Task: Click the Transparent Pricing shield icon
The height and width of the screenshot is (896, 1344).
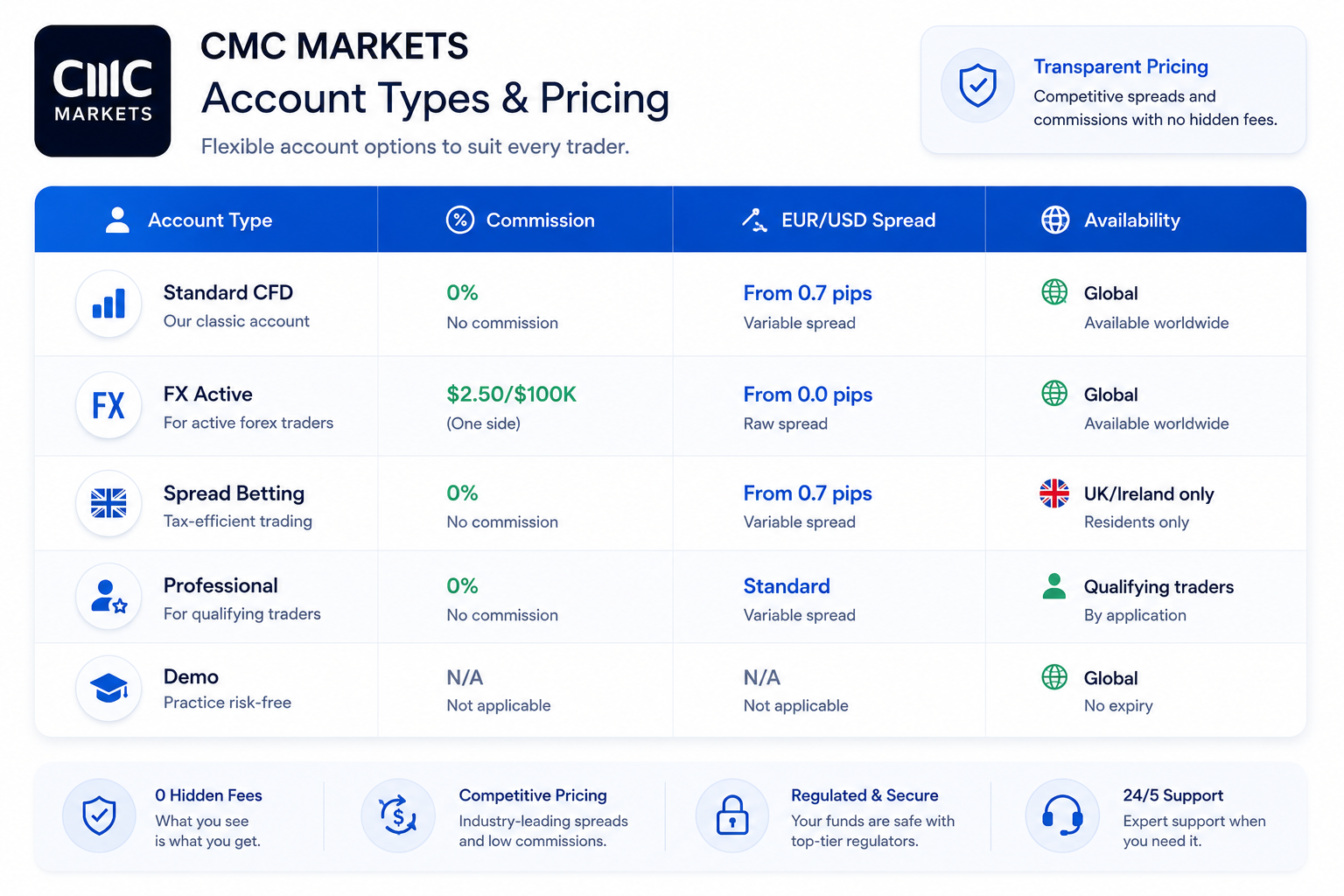Action: point(977,86)
